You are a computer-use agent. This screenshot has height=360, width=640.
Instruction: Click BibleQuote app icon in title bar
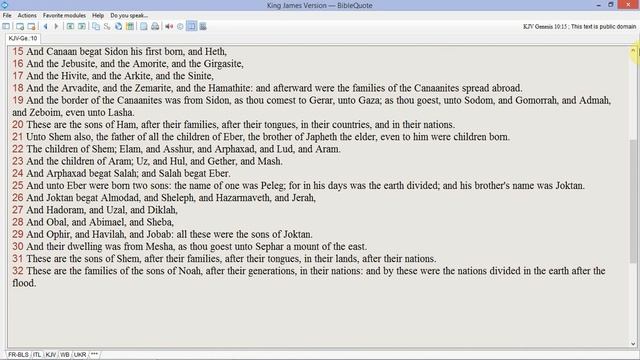pyautogui.click(x=4, y=5)
